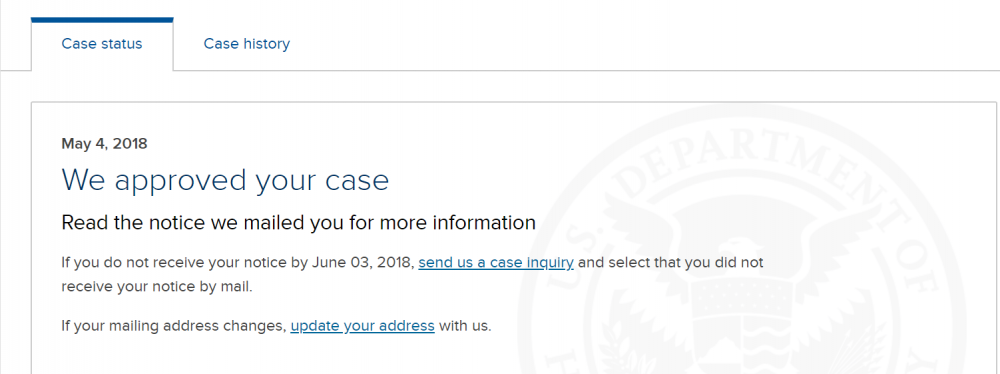Click 'If your mailing address changes' text
The width and height of the screenshot is (1000, 374).
pos(172,326)
